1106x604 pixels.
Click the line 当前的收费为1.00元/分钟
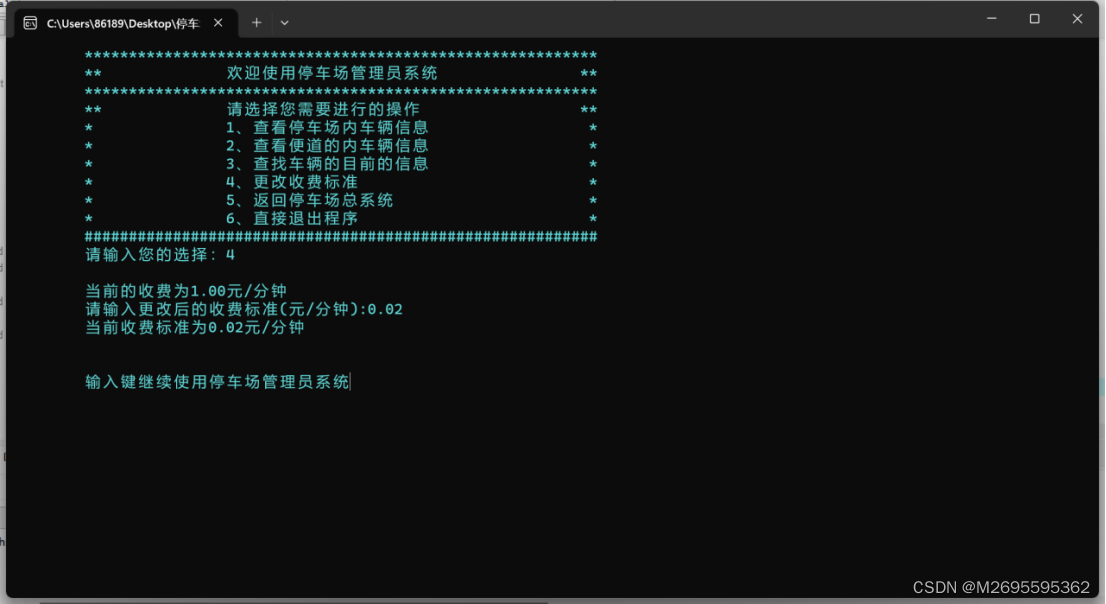[x=186, y=291]
